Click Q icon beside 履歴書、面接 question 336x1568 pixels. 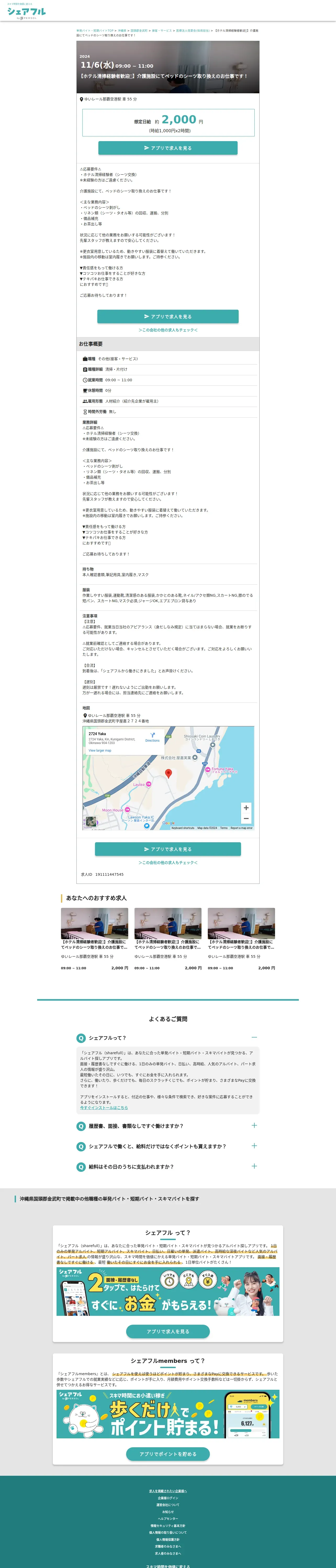coord(81,1126)
